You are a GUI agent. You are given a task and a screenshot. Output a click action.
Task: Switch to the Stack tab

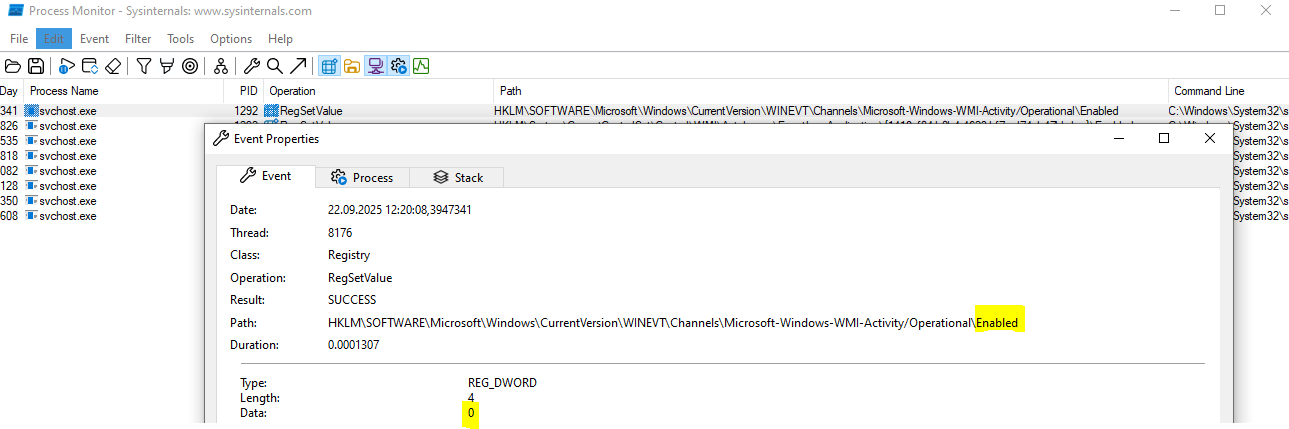pyautogui.click(x=458, y=177)
